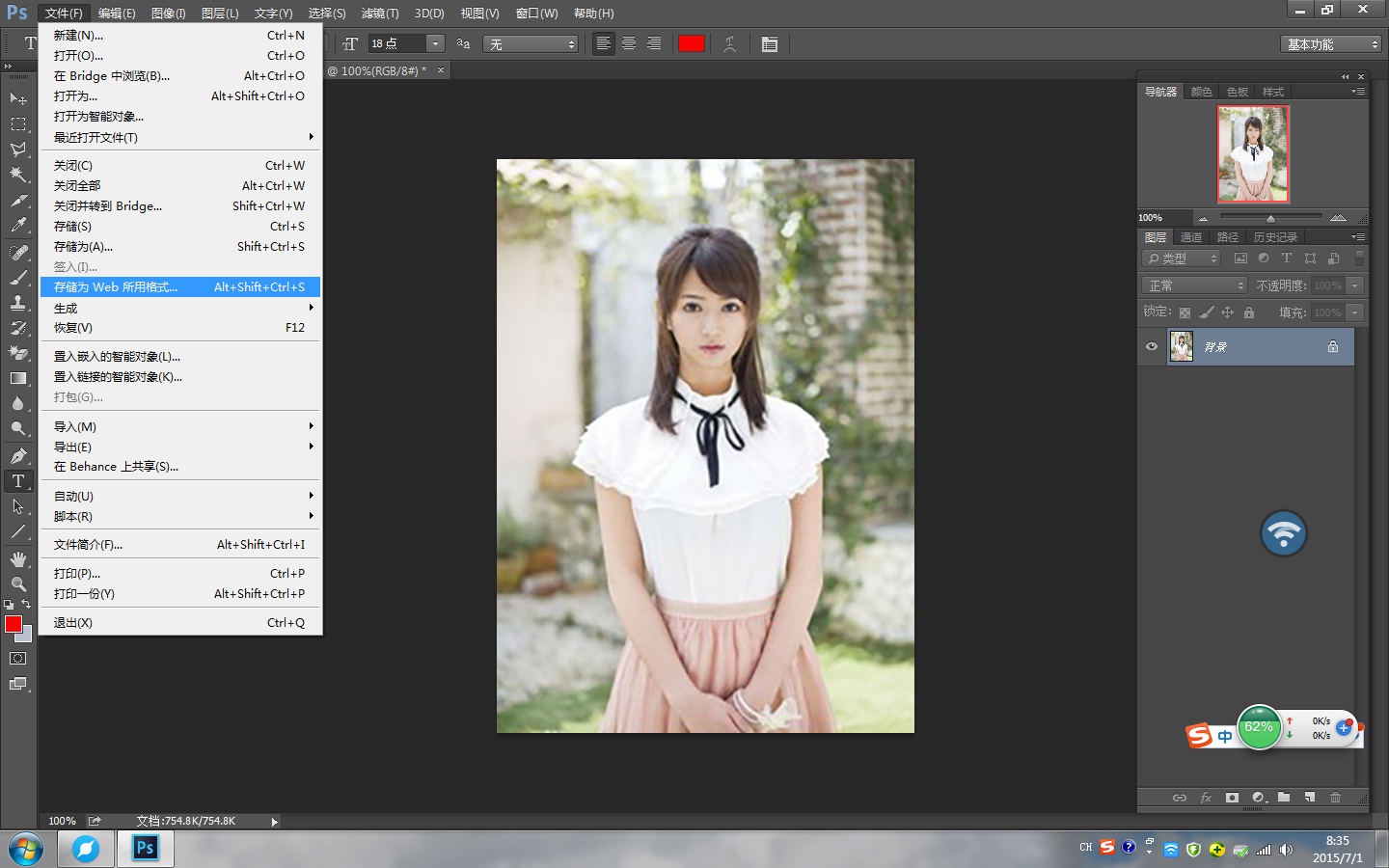1389x868 pixels.
Task: Select the Hand tool
Action: [x=18, y=558]
